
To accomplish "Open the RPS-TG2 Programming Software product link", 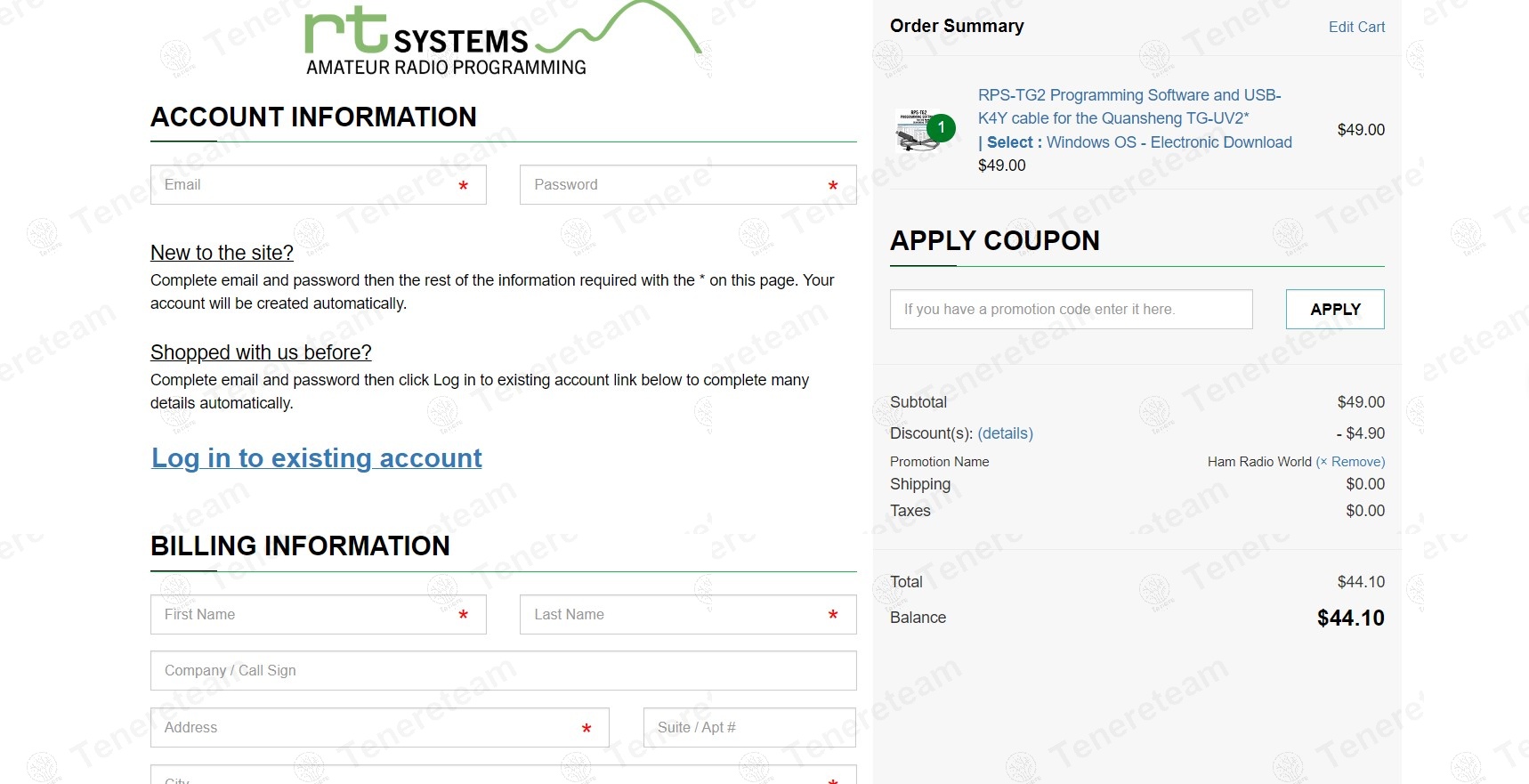I will 1129,107.
